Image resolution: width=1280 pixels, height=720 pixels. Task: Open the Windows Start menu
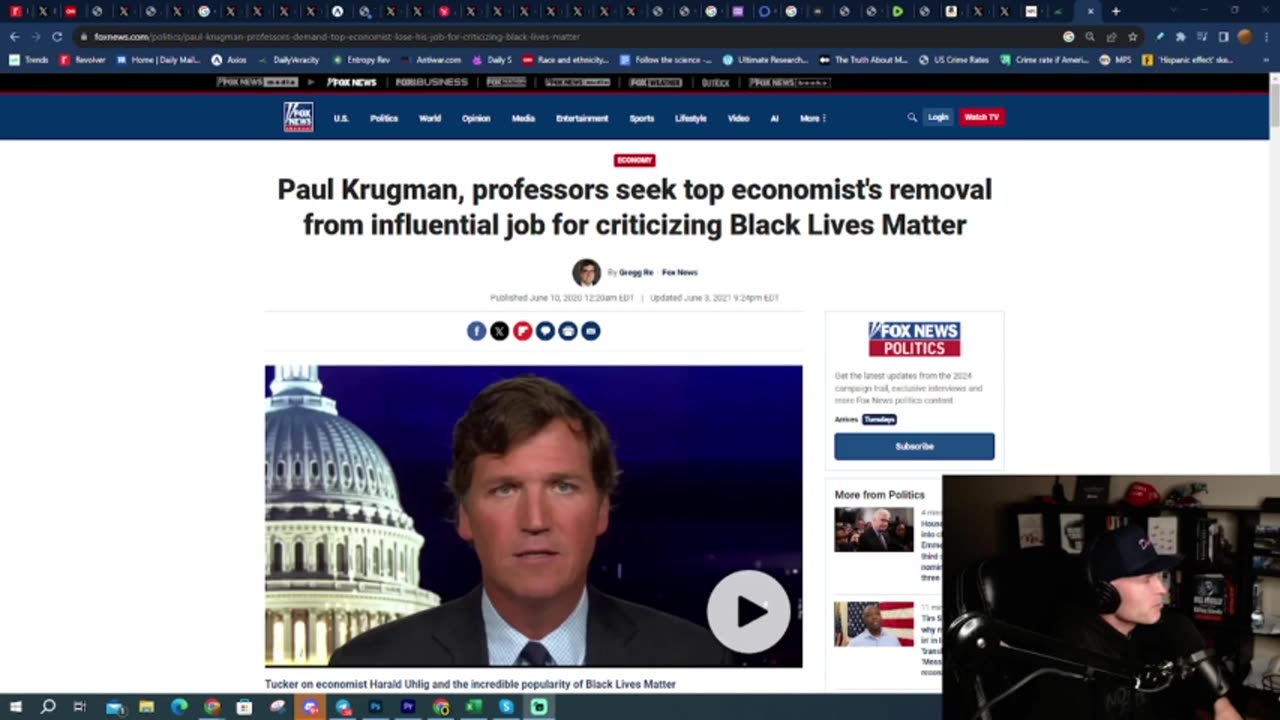click(16, 707)
